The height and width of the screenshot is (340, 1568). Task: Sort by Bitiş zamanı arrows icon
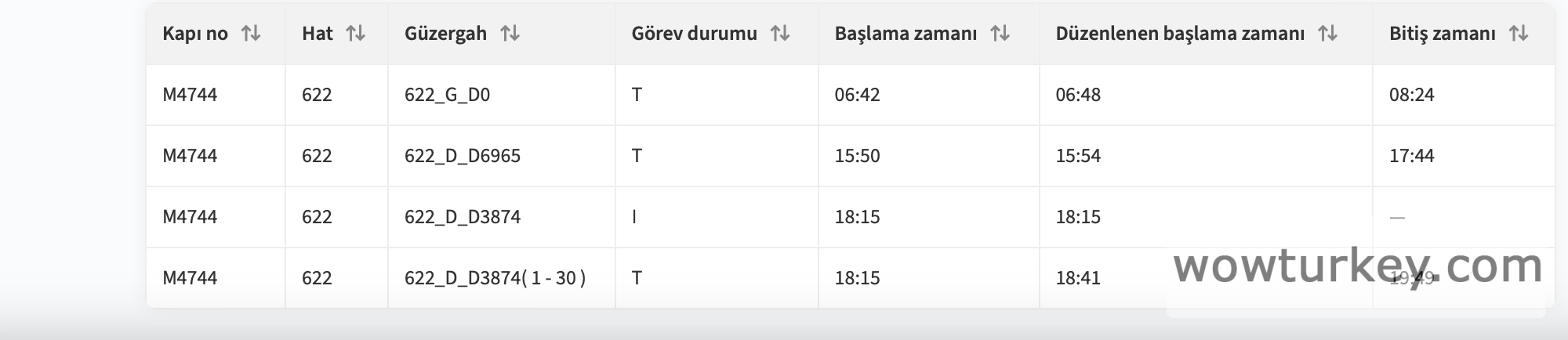click(1519, 34)
